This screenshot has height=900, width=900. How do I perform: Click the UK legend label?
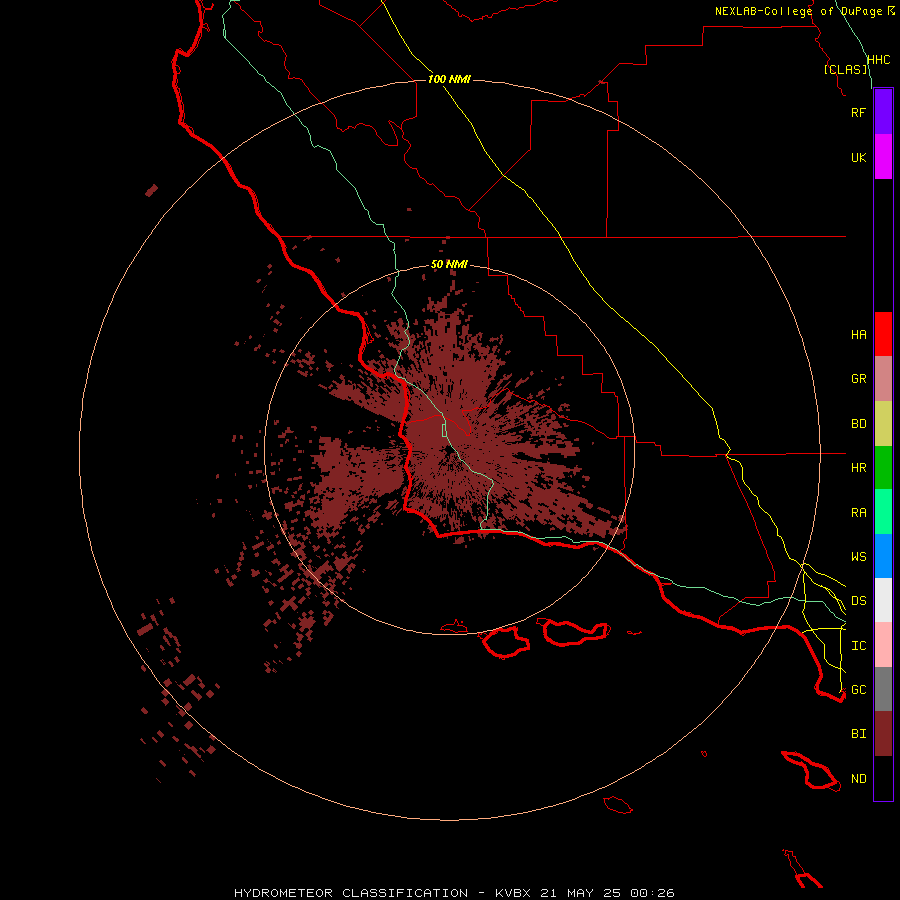pos(858,157)
